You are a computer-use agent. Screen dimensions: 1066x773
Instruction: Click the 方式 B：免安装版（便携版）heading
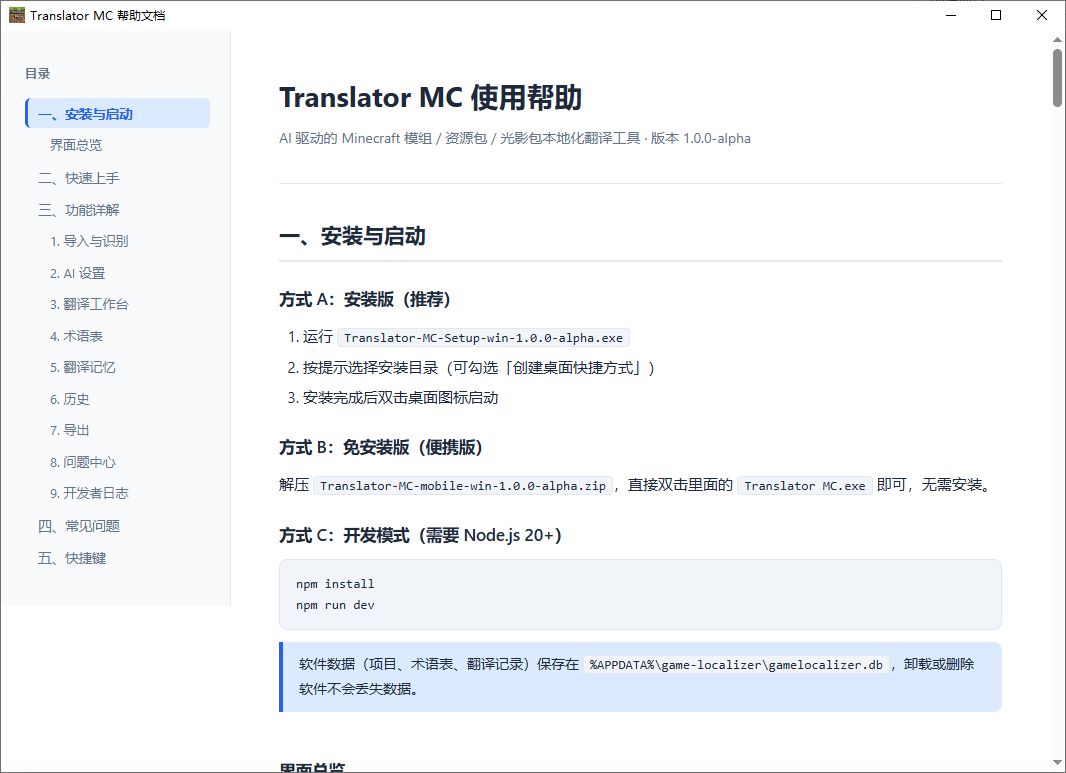coord(381,447)
